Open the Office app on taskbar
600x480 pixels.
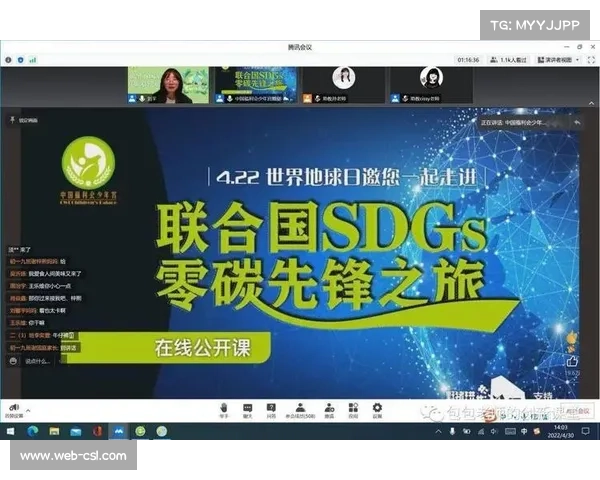[97, 431]
